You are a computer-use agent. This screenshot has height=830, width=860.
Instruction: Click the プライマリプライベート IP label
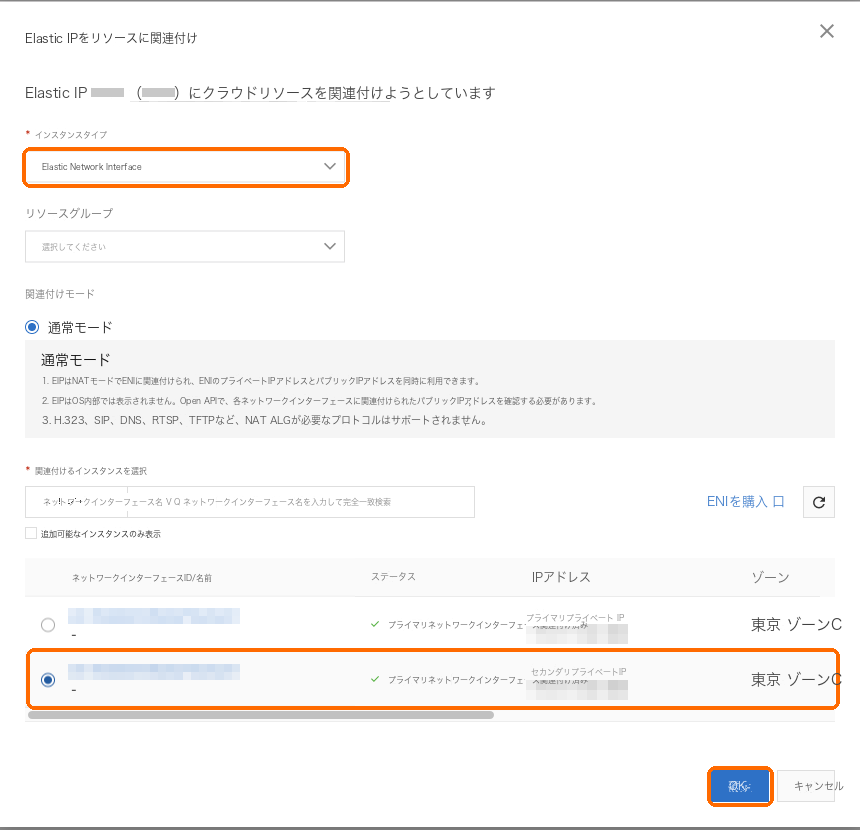click(575, 618)
